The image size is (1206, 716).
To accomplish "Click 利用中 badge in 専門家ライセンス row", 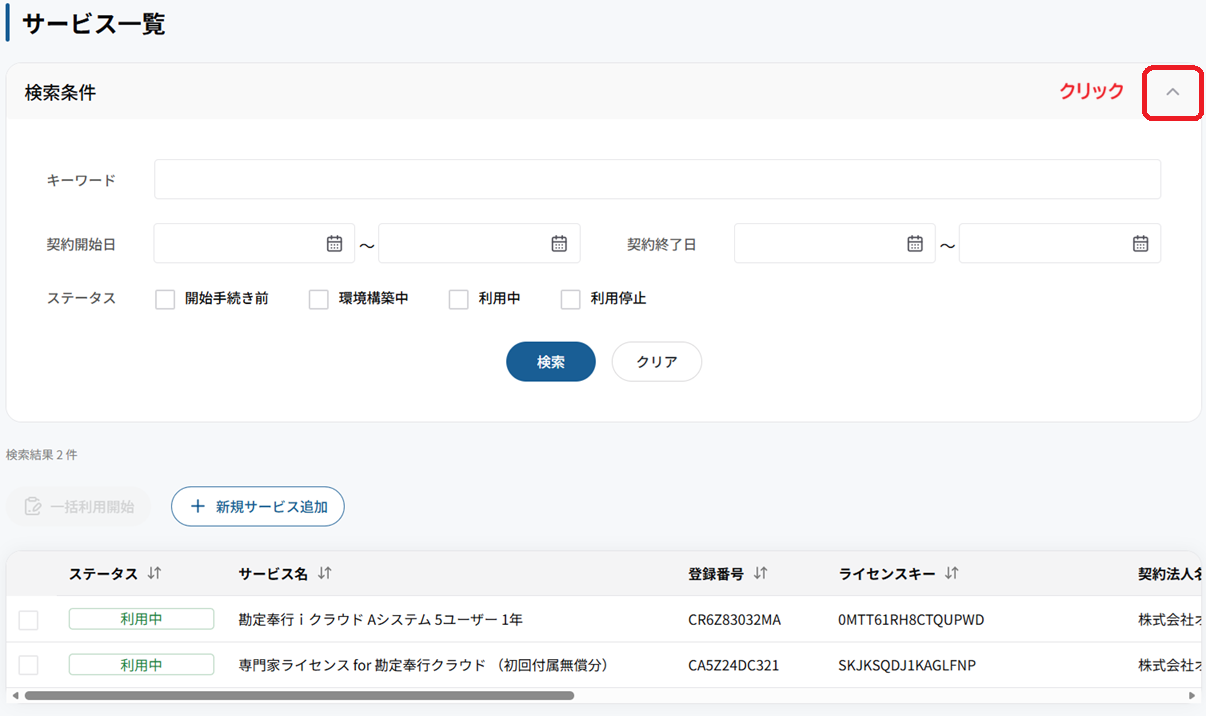I will click(x=141, y=665).
